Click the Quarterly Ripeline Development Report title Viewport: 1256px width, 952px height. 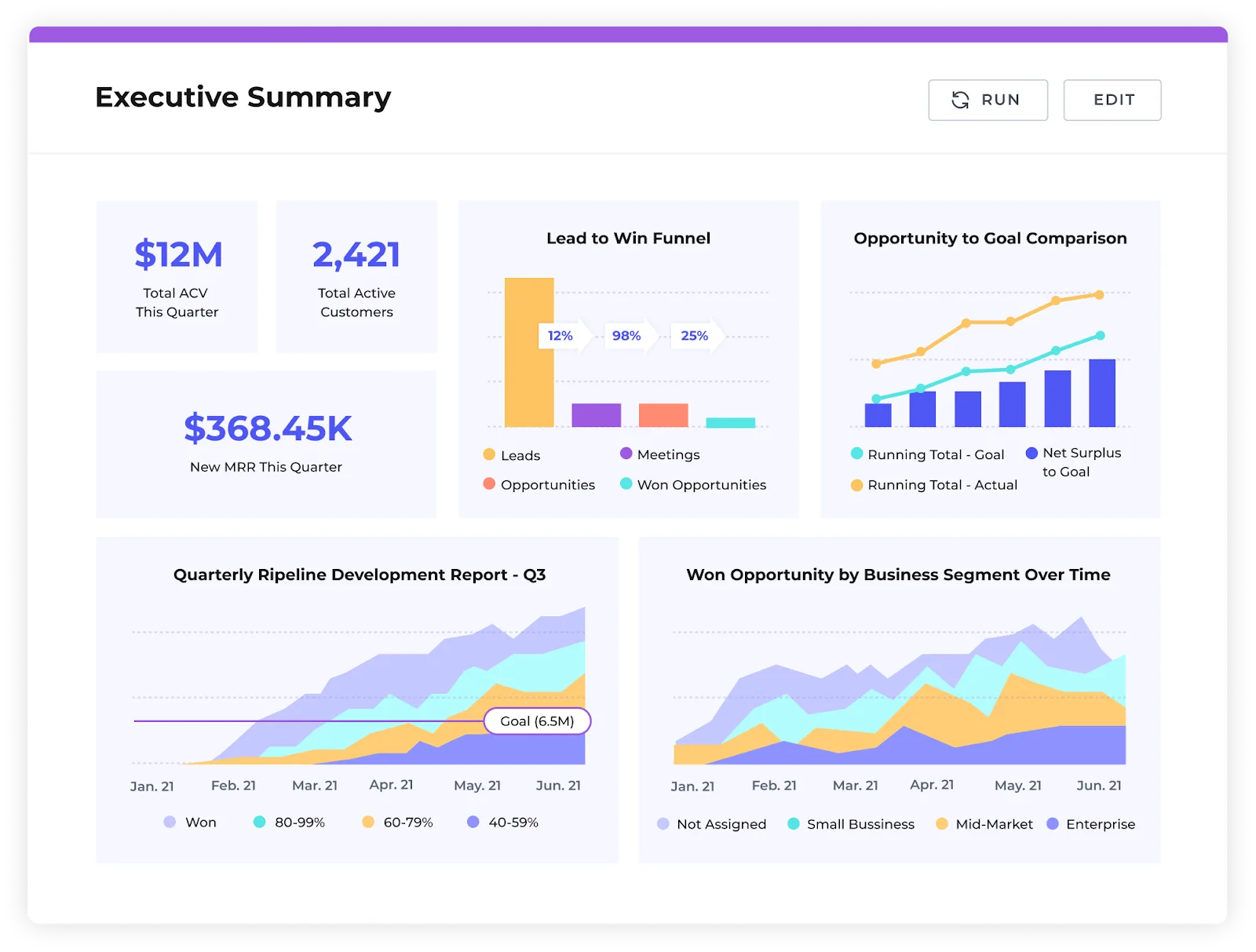click(360, 574)
